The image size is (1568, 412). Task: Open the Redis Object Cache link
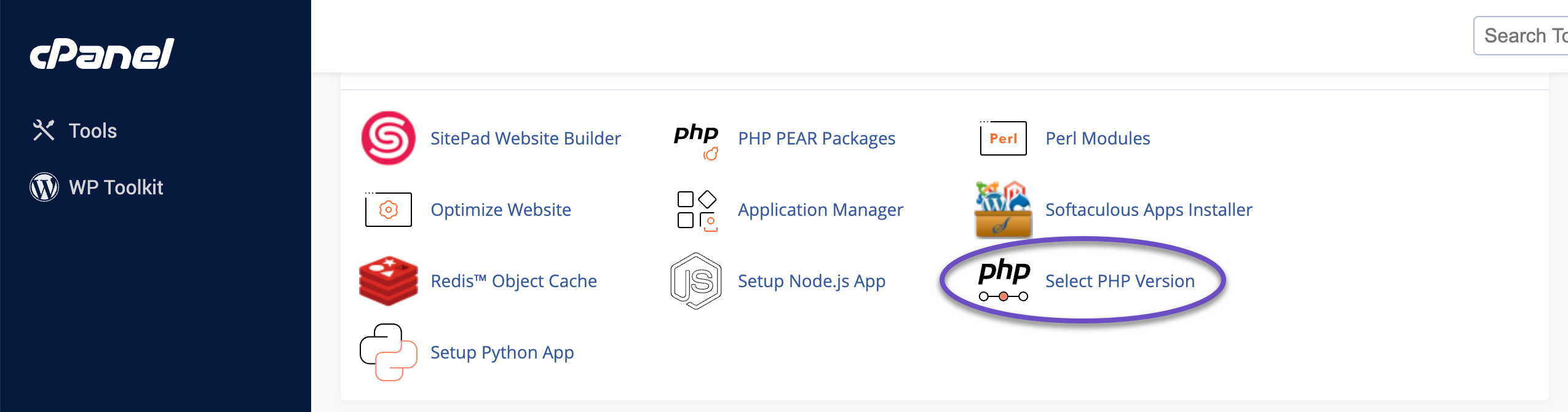[x=513, y=281]
